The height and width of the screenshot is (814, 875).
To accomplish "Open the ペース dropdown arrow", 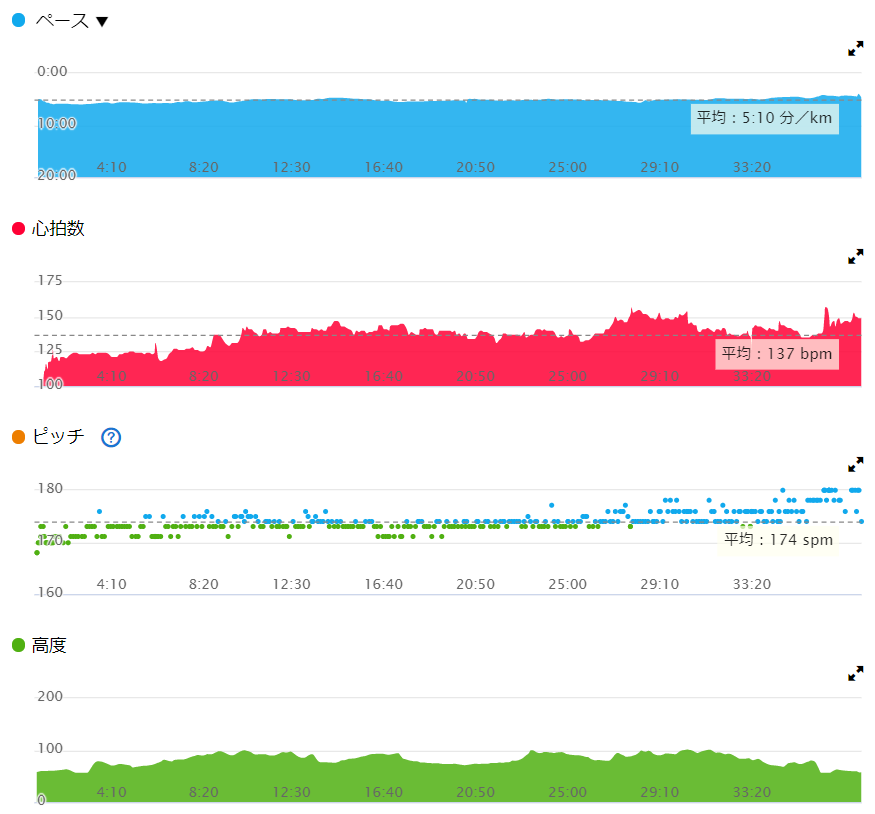I will pos(102,22).
